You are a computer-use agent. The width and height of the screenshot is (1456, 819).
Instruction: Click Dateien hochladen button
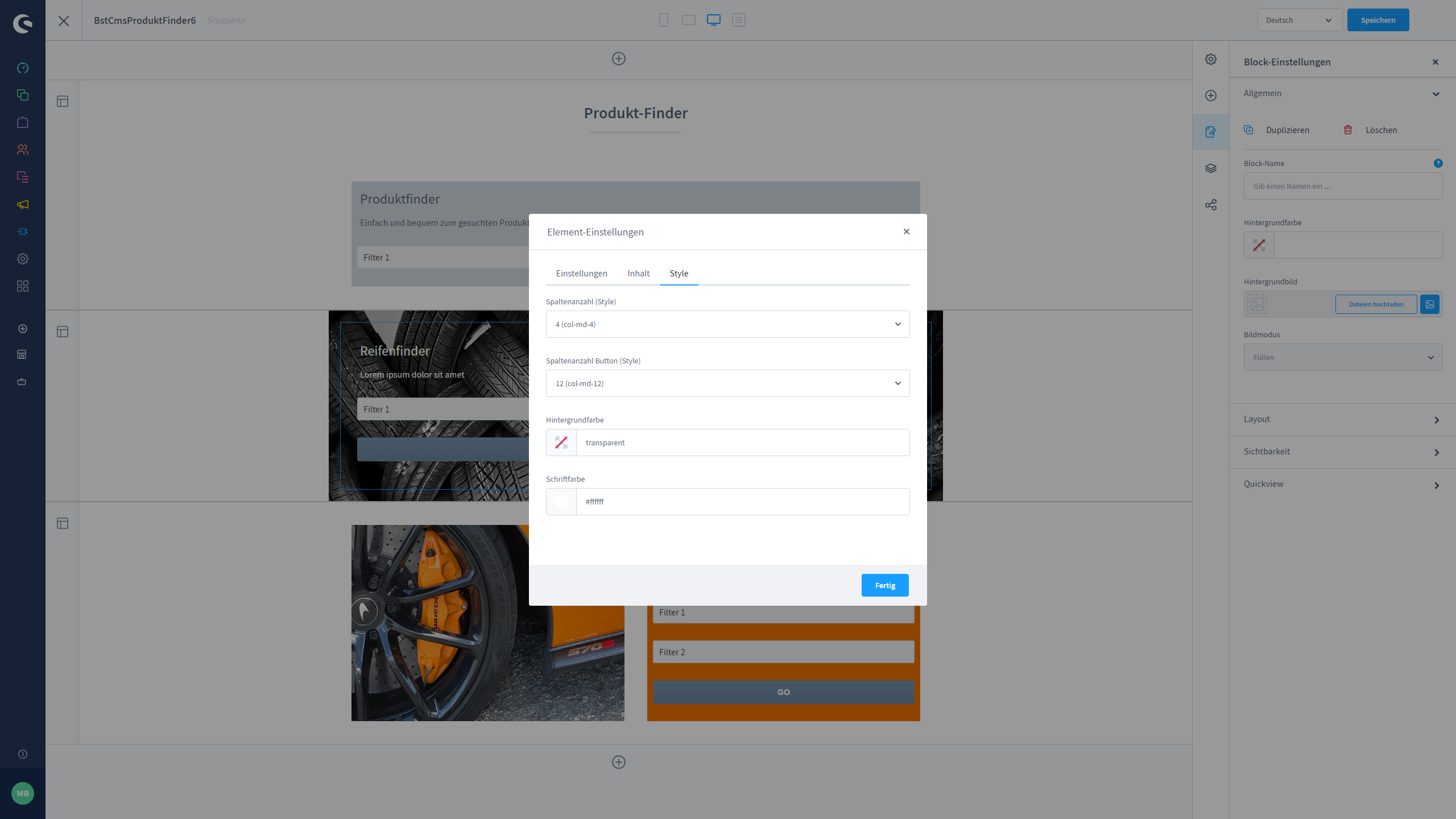pyautogui.click(x=1376, y=304)
